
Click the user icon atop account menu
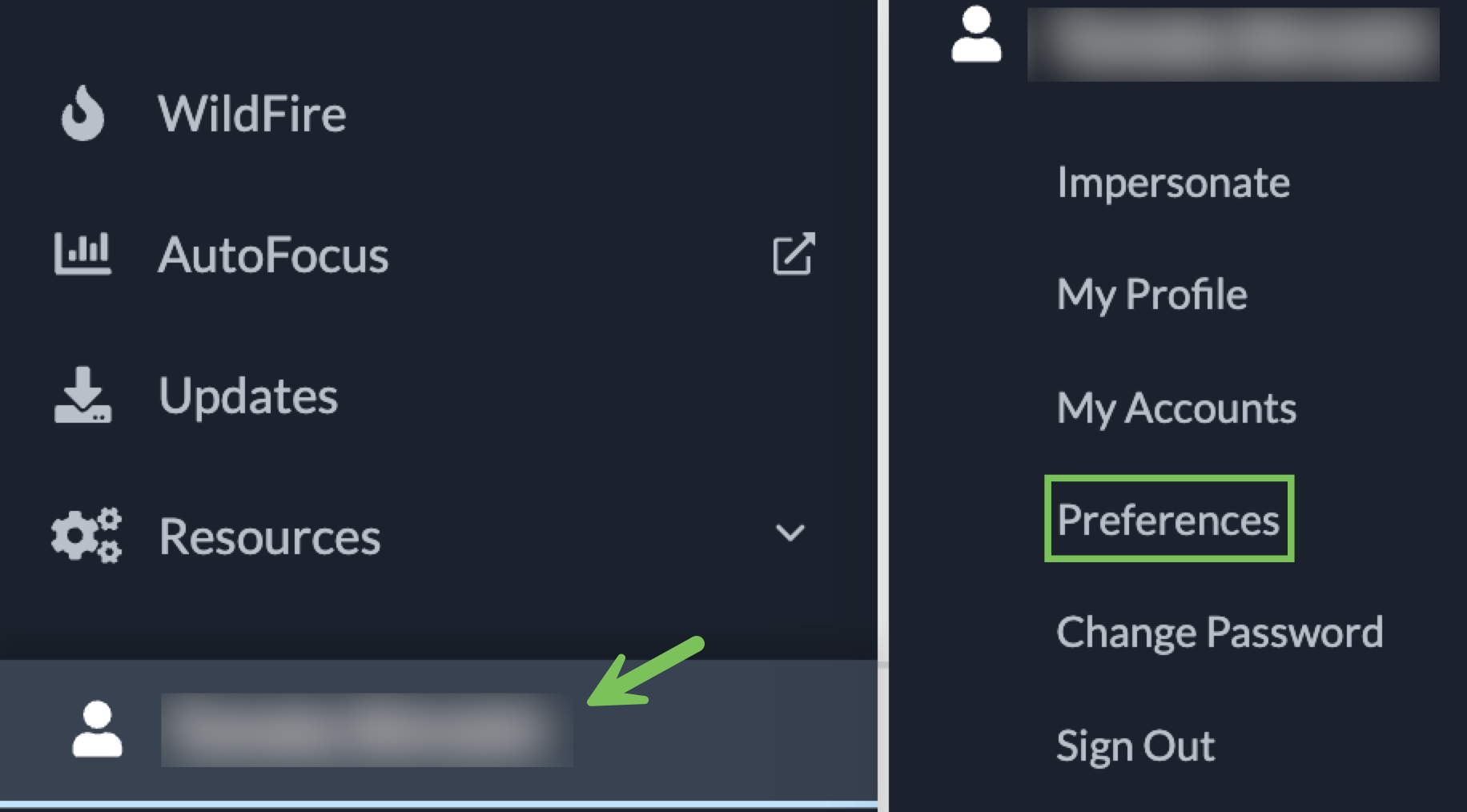(x=975, y=34)
